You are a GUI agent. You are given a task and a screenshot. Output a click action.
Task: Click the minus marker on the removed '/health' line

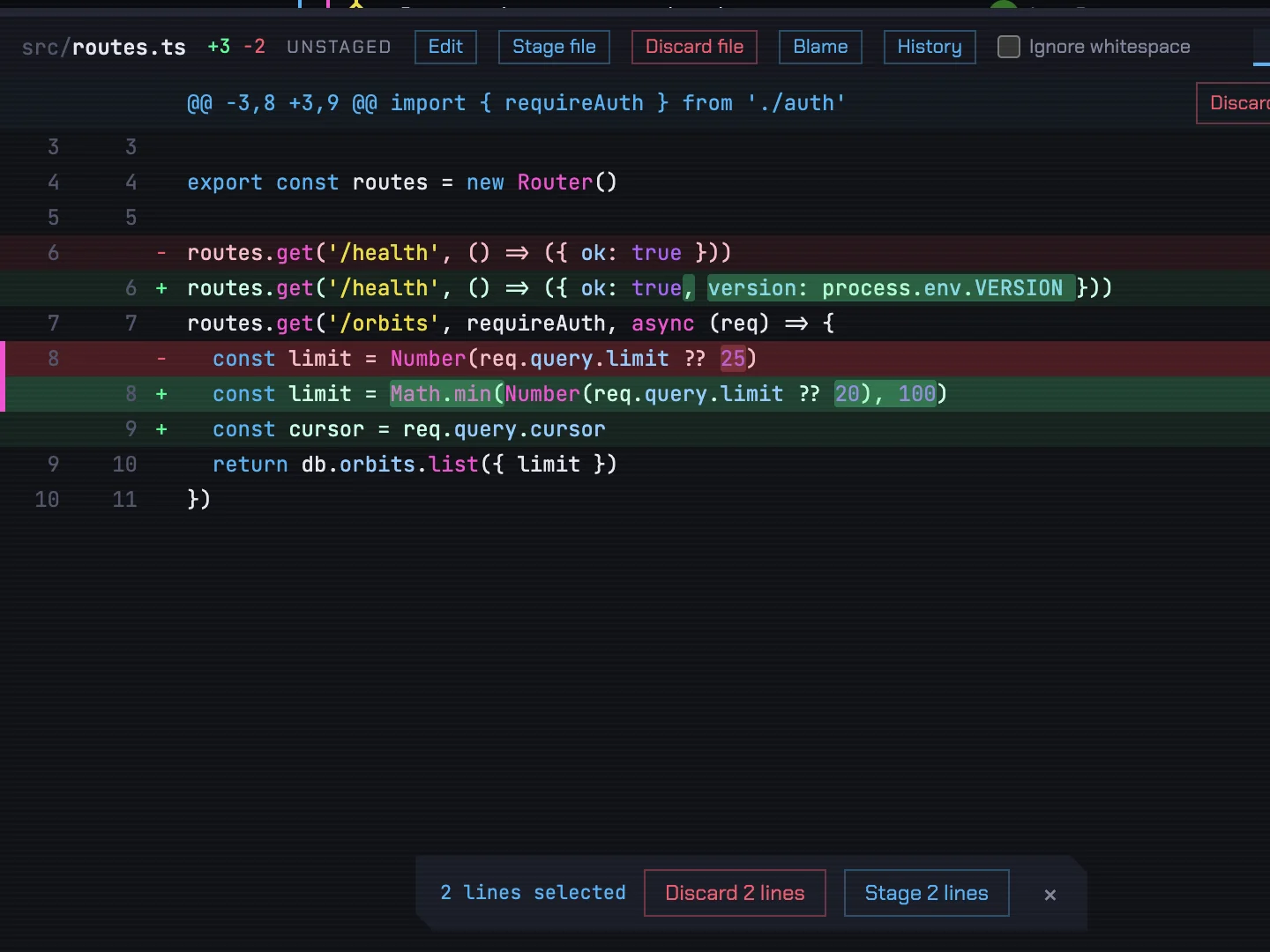(x=161, y=253)
